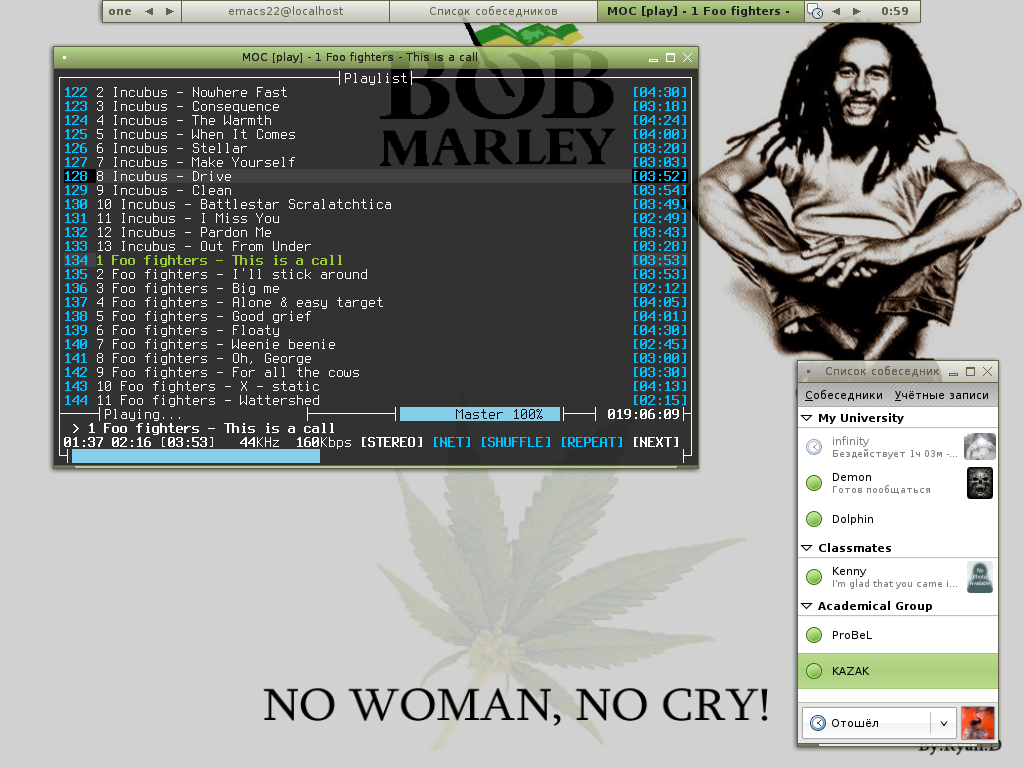
Task: Select 'Foo fighters - For all the cows'
Action: [x=376, y=373]
